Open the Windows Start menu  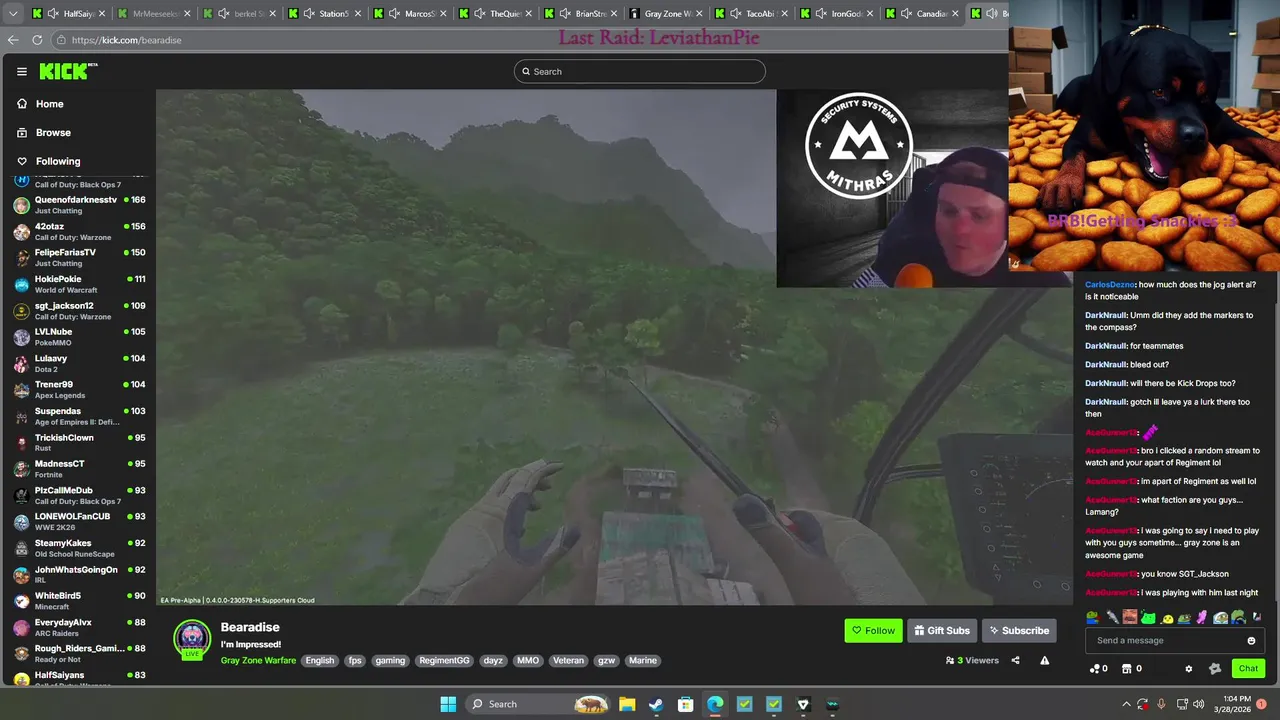tap(448, 704)
